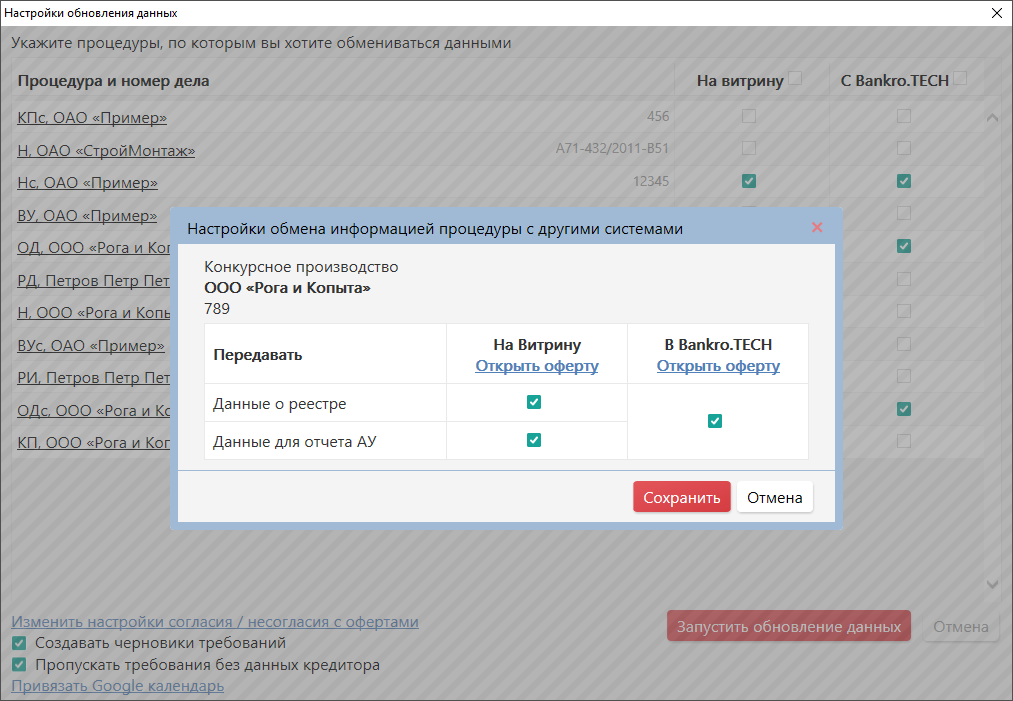
Task: Open Н, ОАО «СтройМонтаж» procedure link
Action: pyautogui.click(x=106, y=151)
